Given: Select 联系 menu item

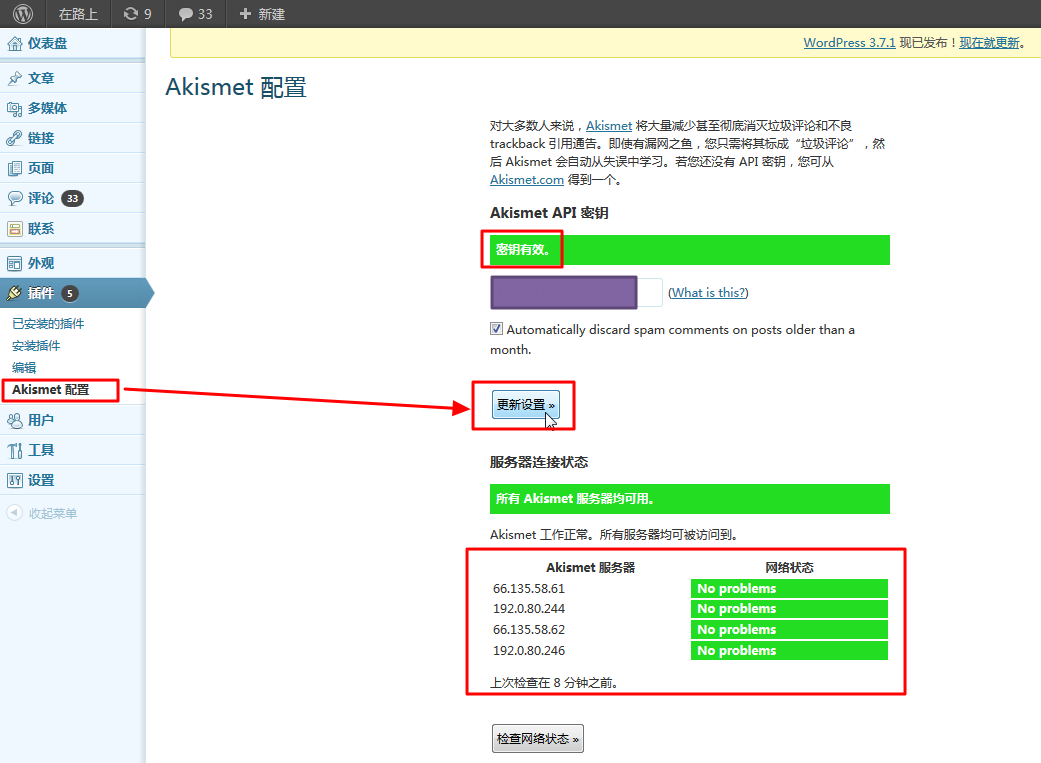Looking at the screenshot, I should (x=73, y=228).
